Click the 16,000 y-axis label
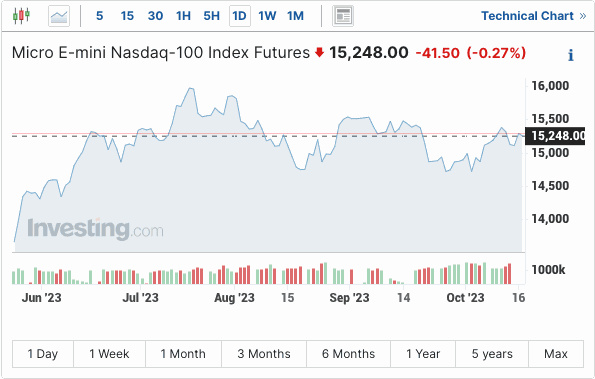The image size is (595, 379). pos(550,86)
